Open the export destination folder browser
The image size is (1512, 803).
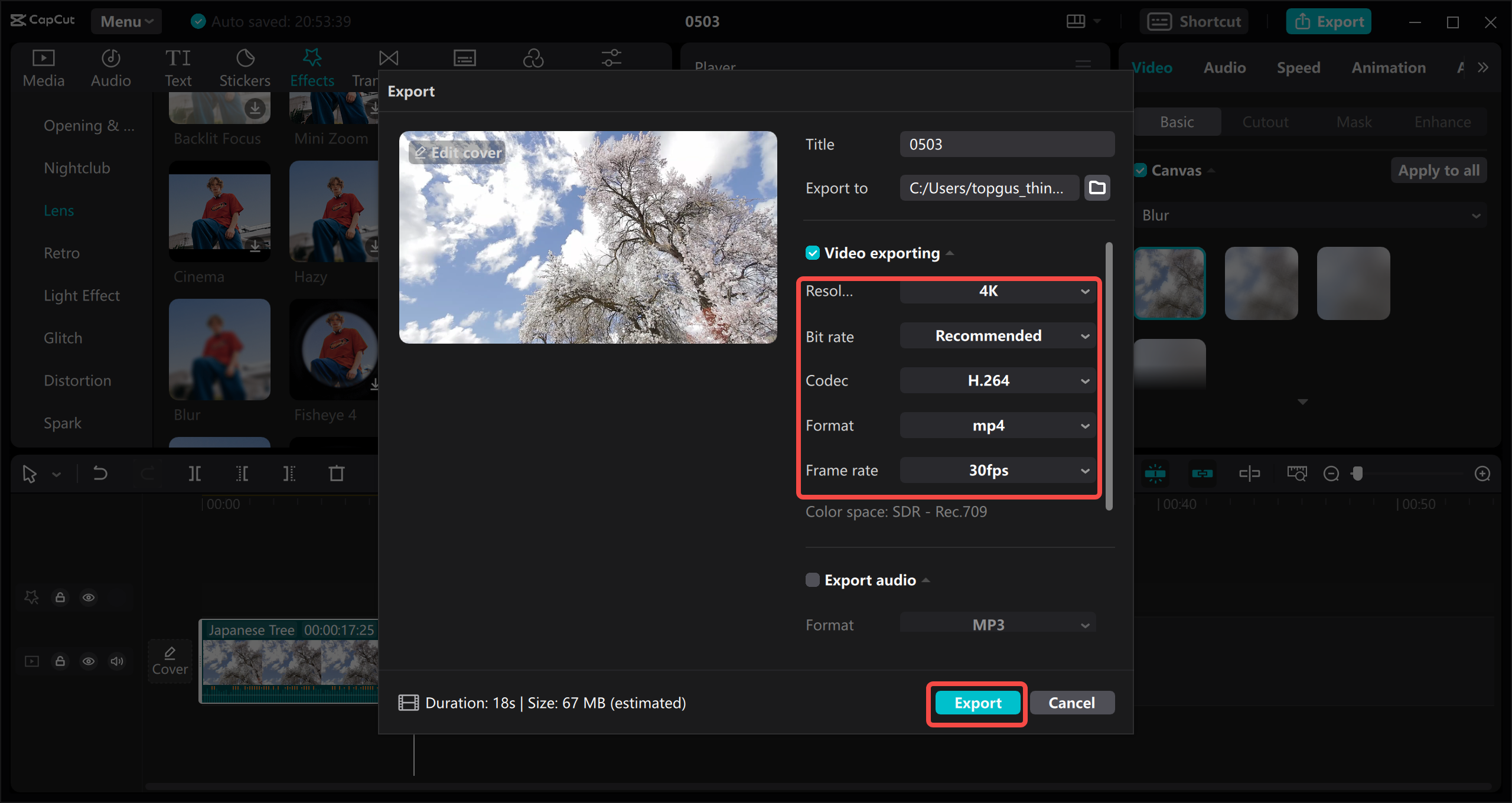(1097, 188)
